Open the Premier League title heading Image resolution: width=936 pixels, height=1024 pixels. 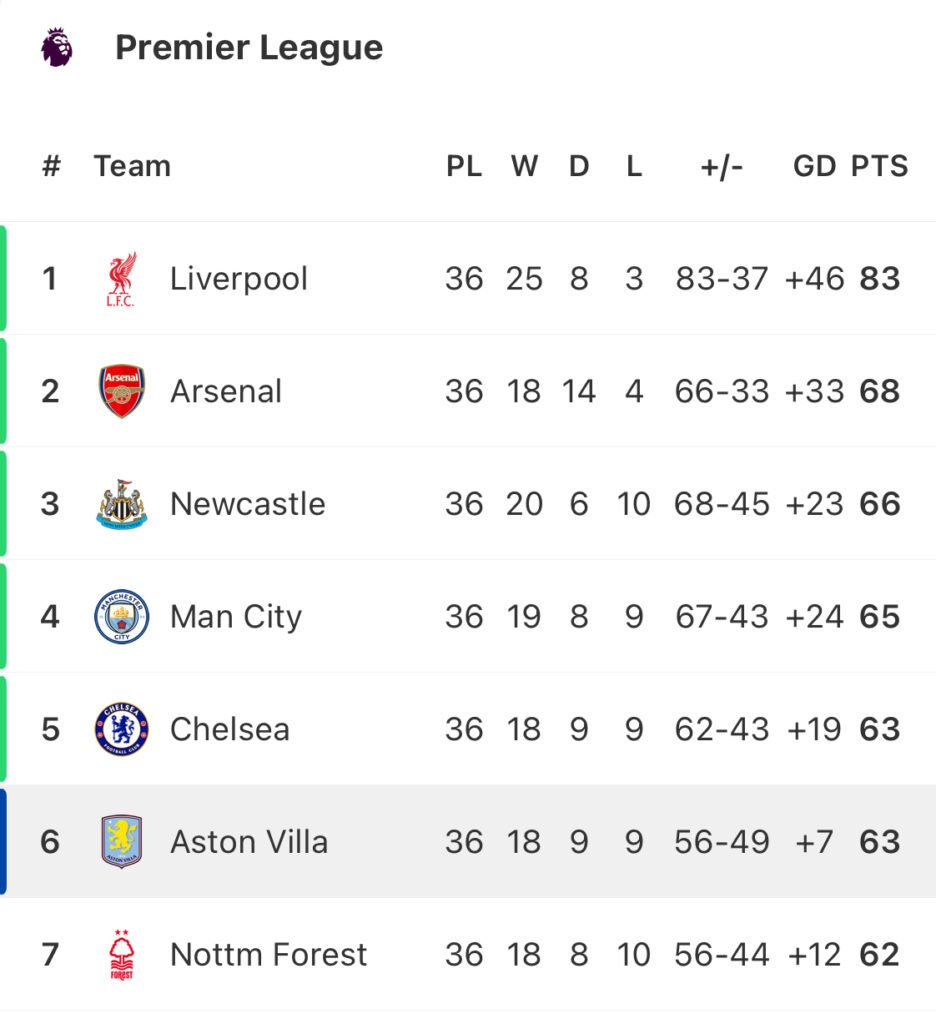click(x=249, y=47)
